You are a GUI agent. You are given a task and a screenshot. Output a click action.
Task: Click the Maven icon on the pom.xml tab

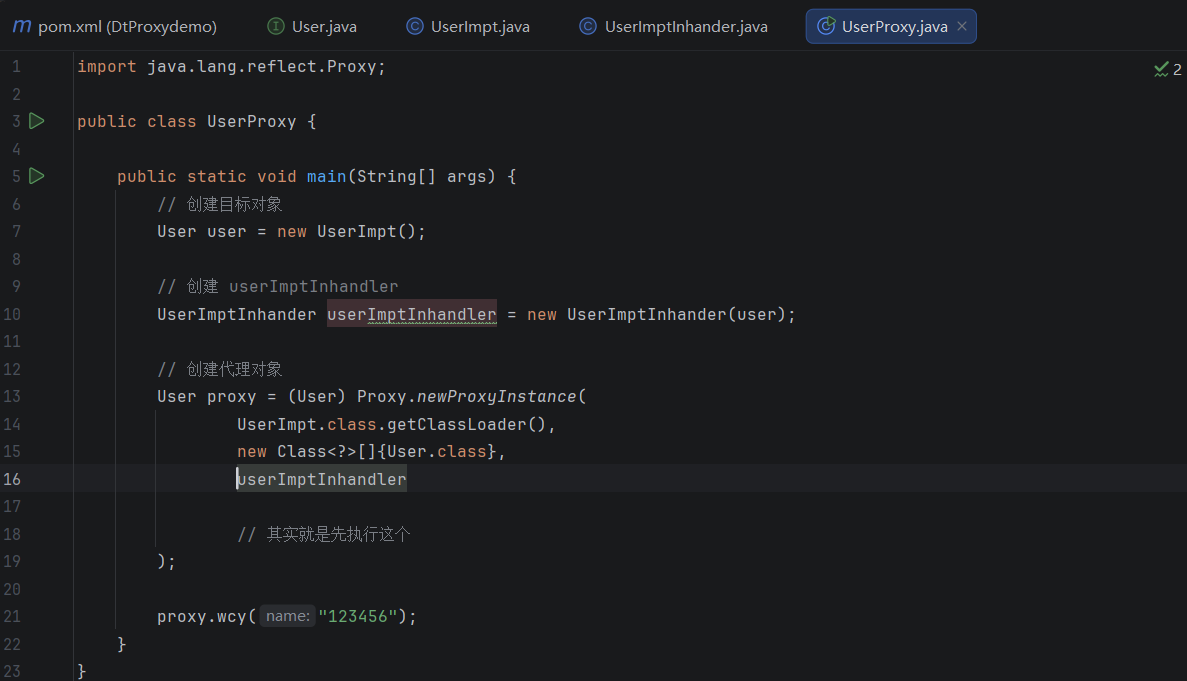point(22,26)
